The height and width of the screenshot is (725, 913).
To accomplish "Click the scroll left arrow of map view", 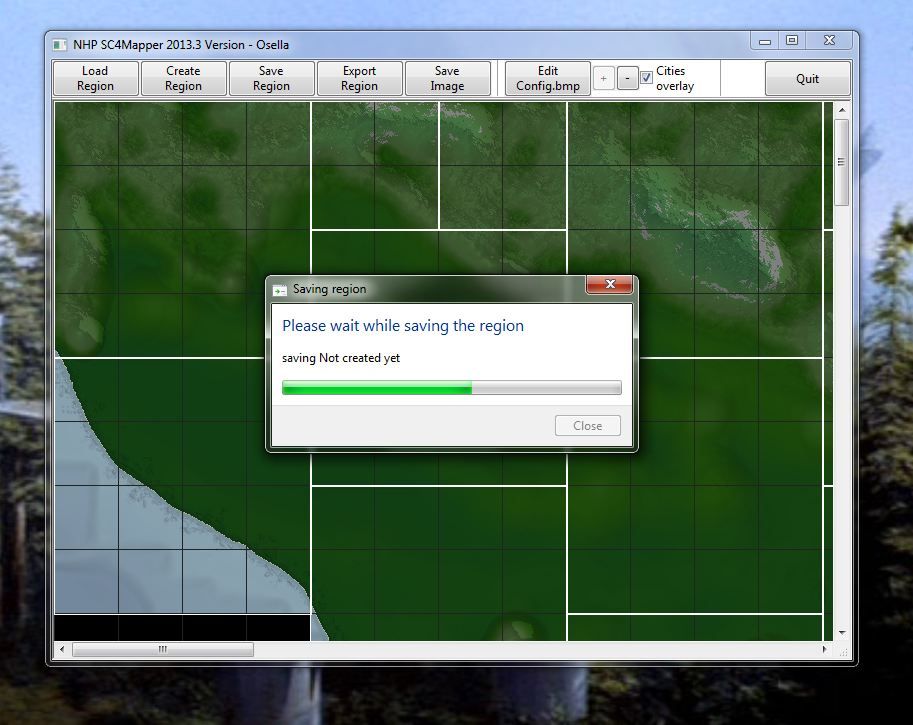I will click(62, 649).
